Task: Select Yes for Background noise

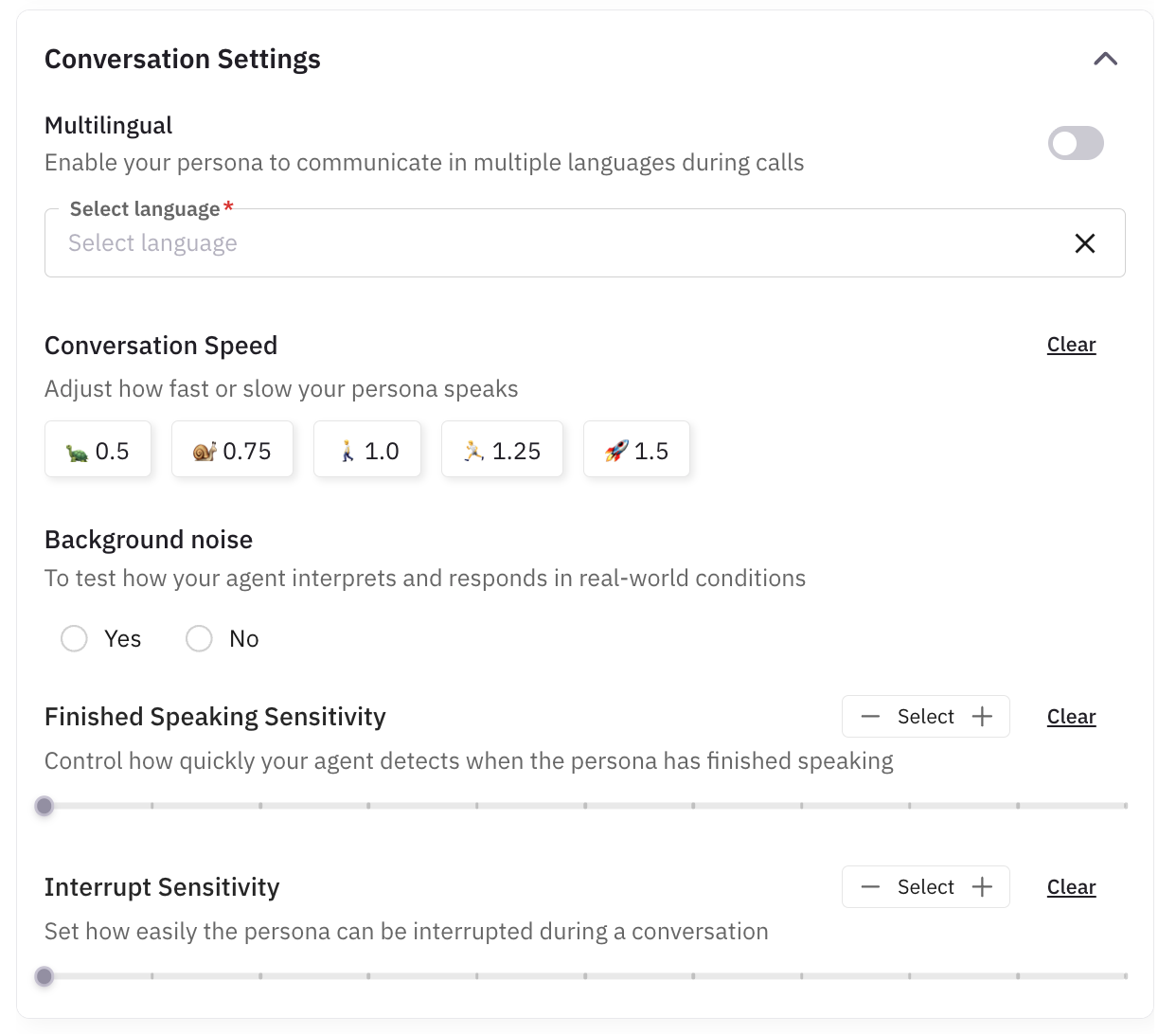Action: pyautogui.click(x=74, y=638)
